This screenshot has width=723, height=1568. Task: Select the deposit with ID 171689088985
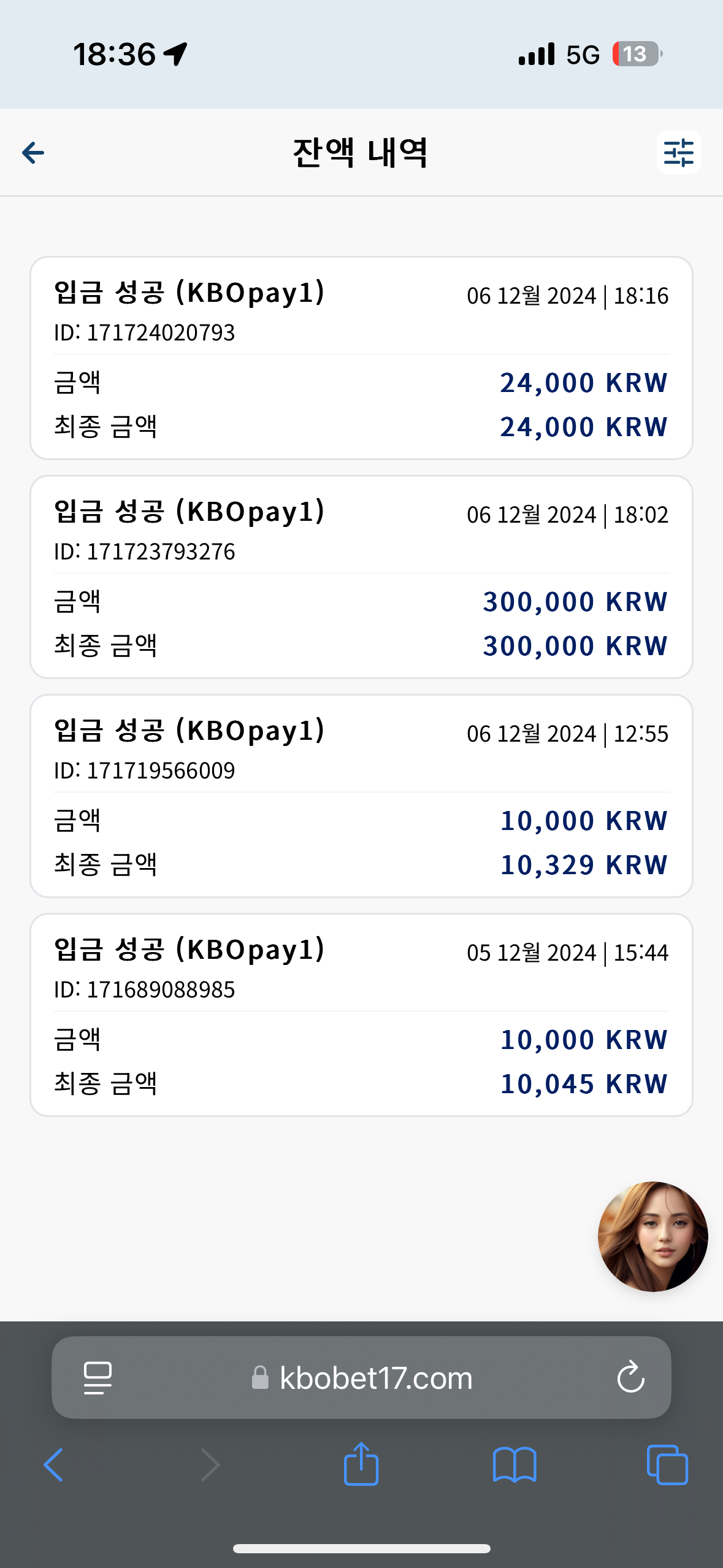point(361,1015)
